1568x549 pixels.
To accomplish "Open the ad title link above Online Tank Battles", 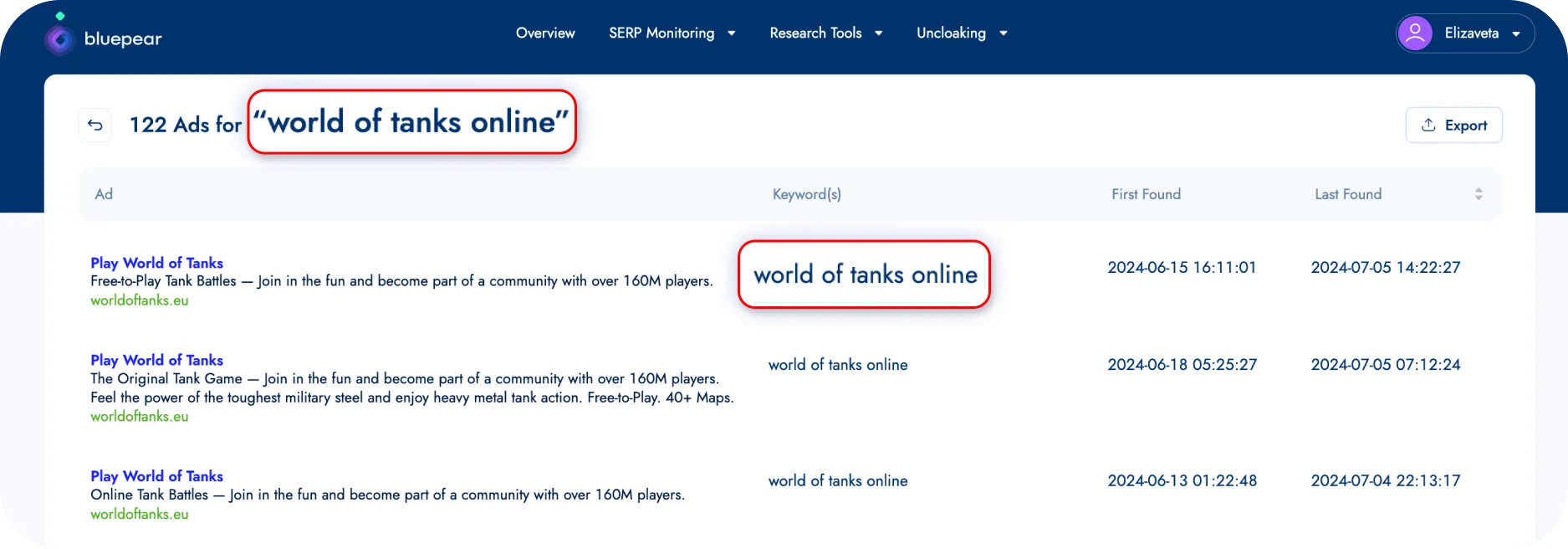I will tap(156, 476).
